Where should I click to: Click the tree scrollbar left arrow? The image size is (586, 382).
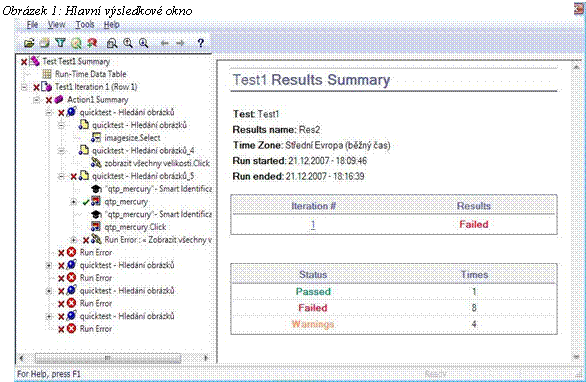(x=22, y=358)
